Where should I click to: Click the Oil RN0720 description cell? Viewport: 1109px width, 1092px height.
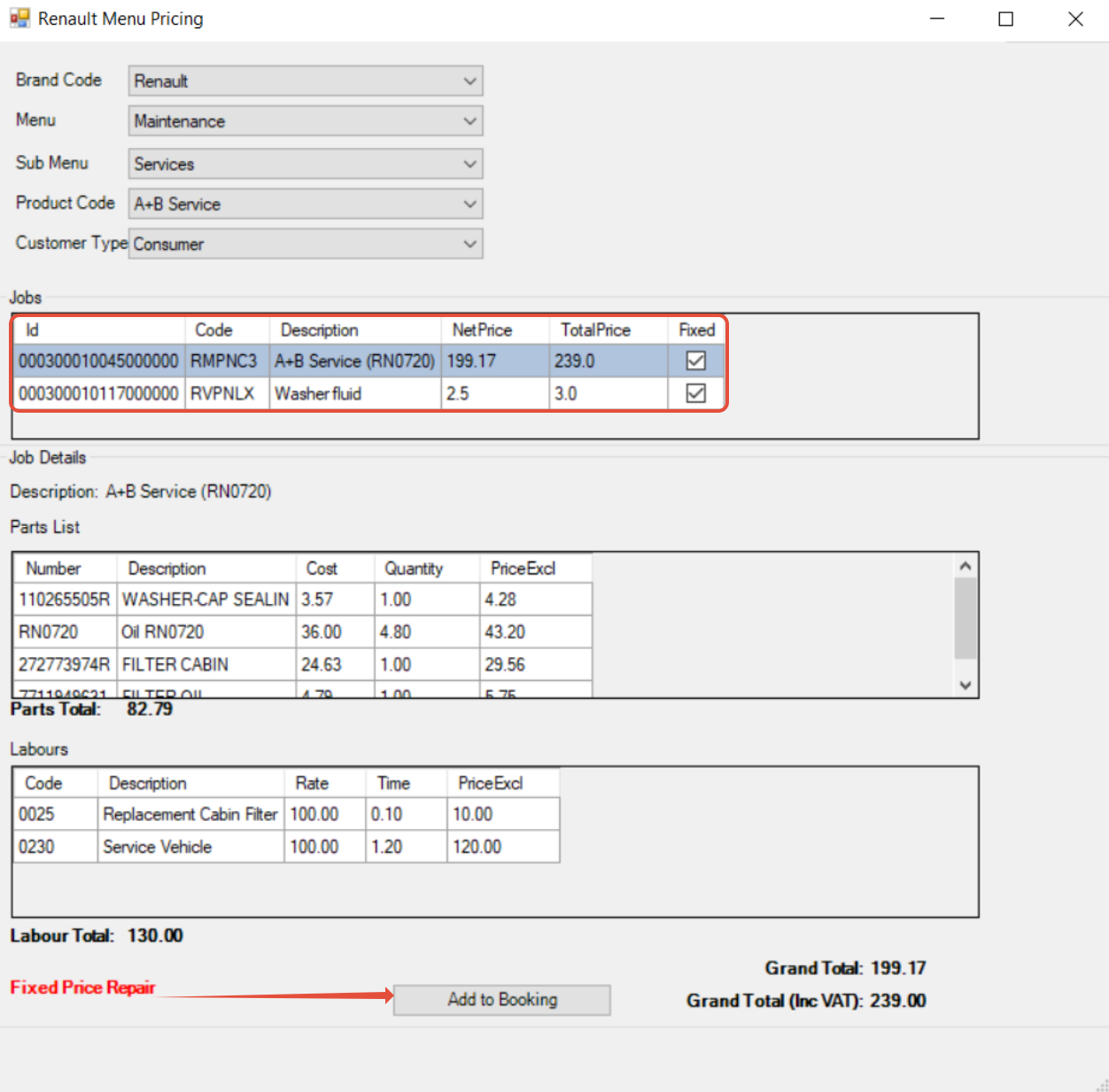click(x=206, y=632)
